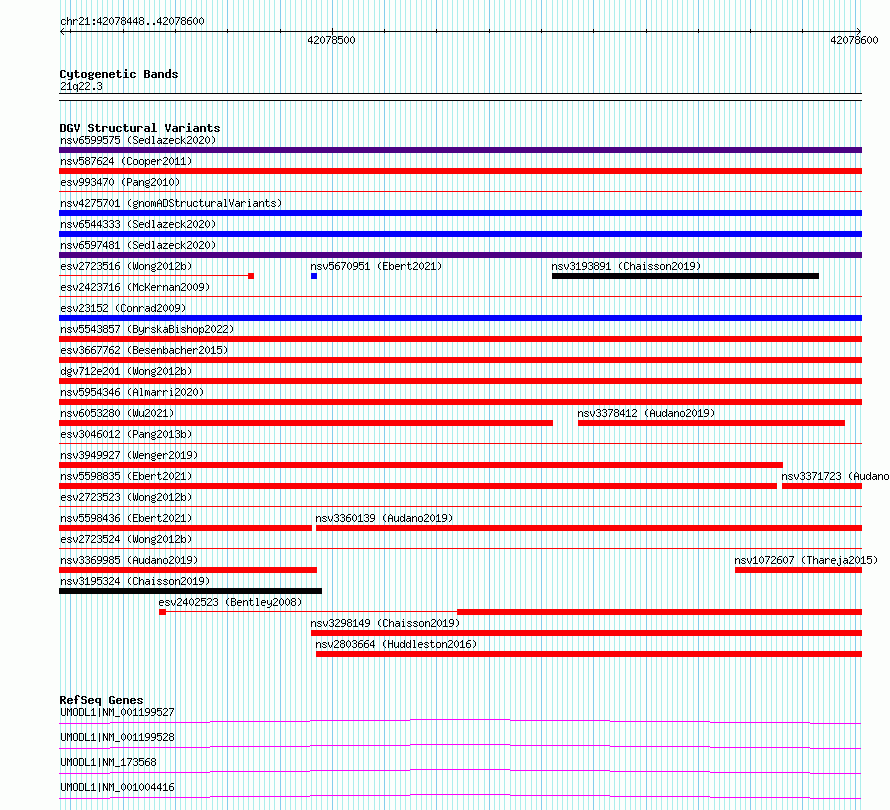Click the blue nsv4275701 gnomAD bar
Screen dimensions: 890x810
click(460, 213)
